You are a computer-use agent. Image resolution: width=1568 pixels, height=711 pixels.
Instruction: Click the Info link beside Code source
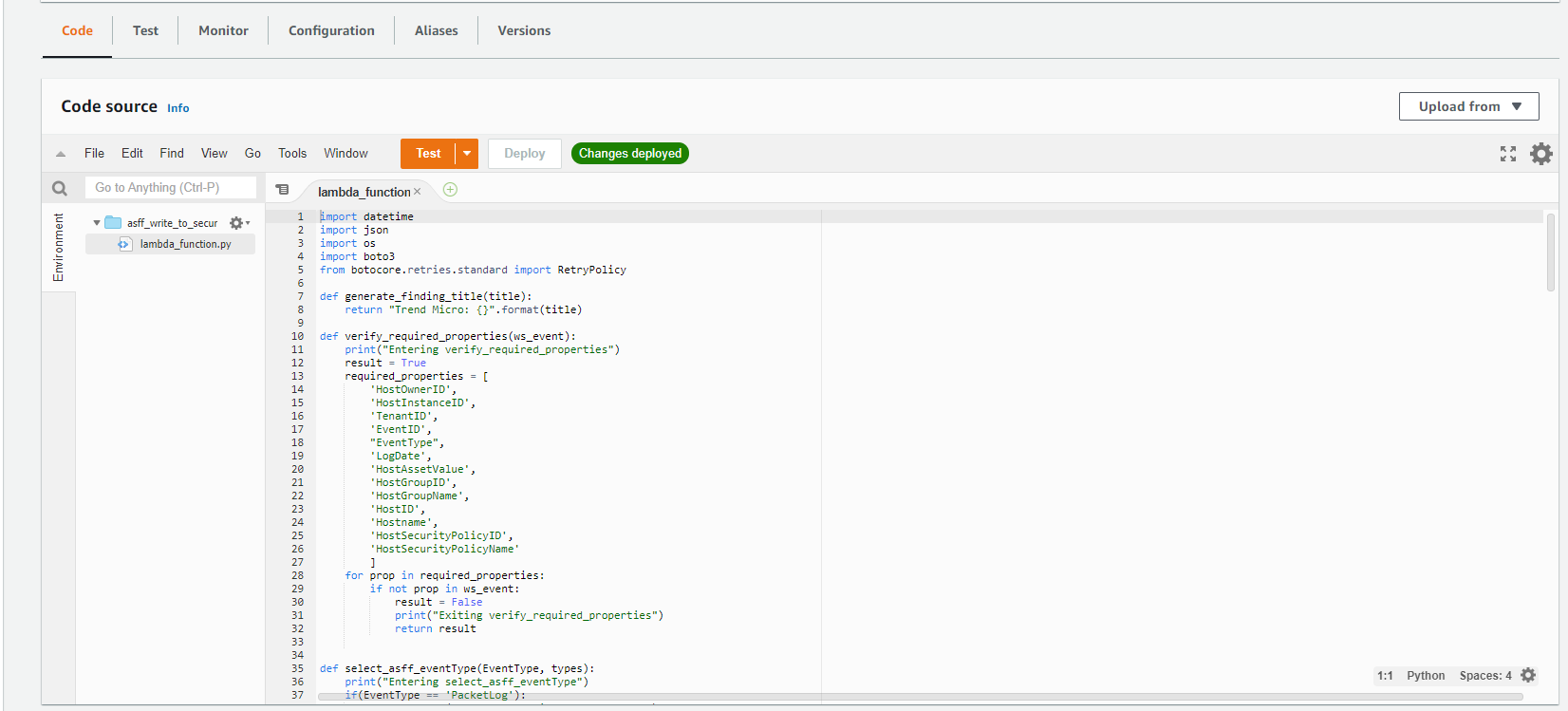tap(178, 108)
